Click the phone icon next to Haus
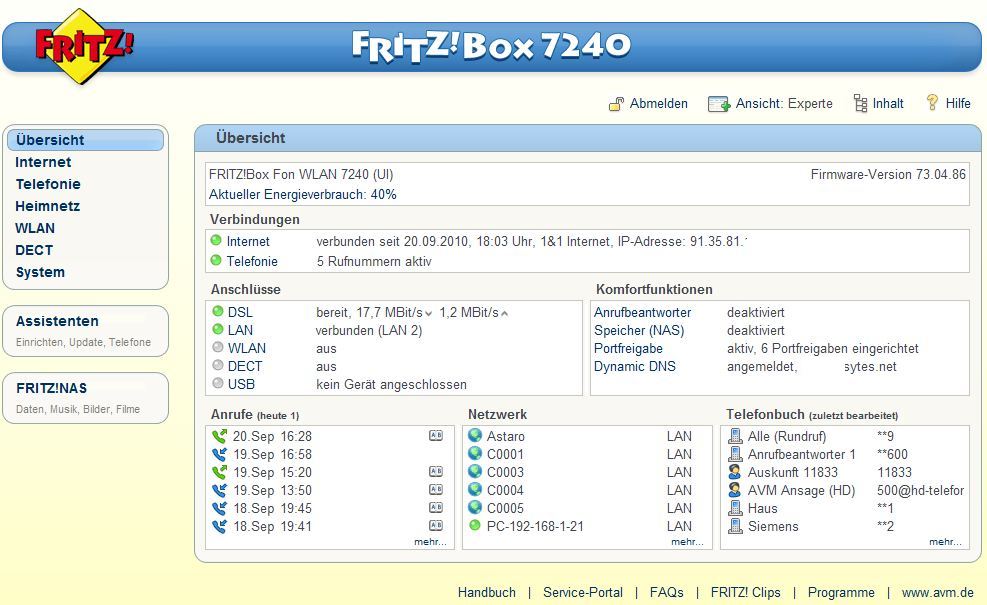The image size is (987, 605). coord(735,507)
